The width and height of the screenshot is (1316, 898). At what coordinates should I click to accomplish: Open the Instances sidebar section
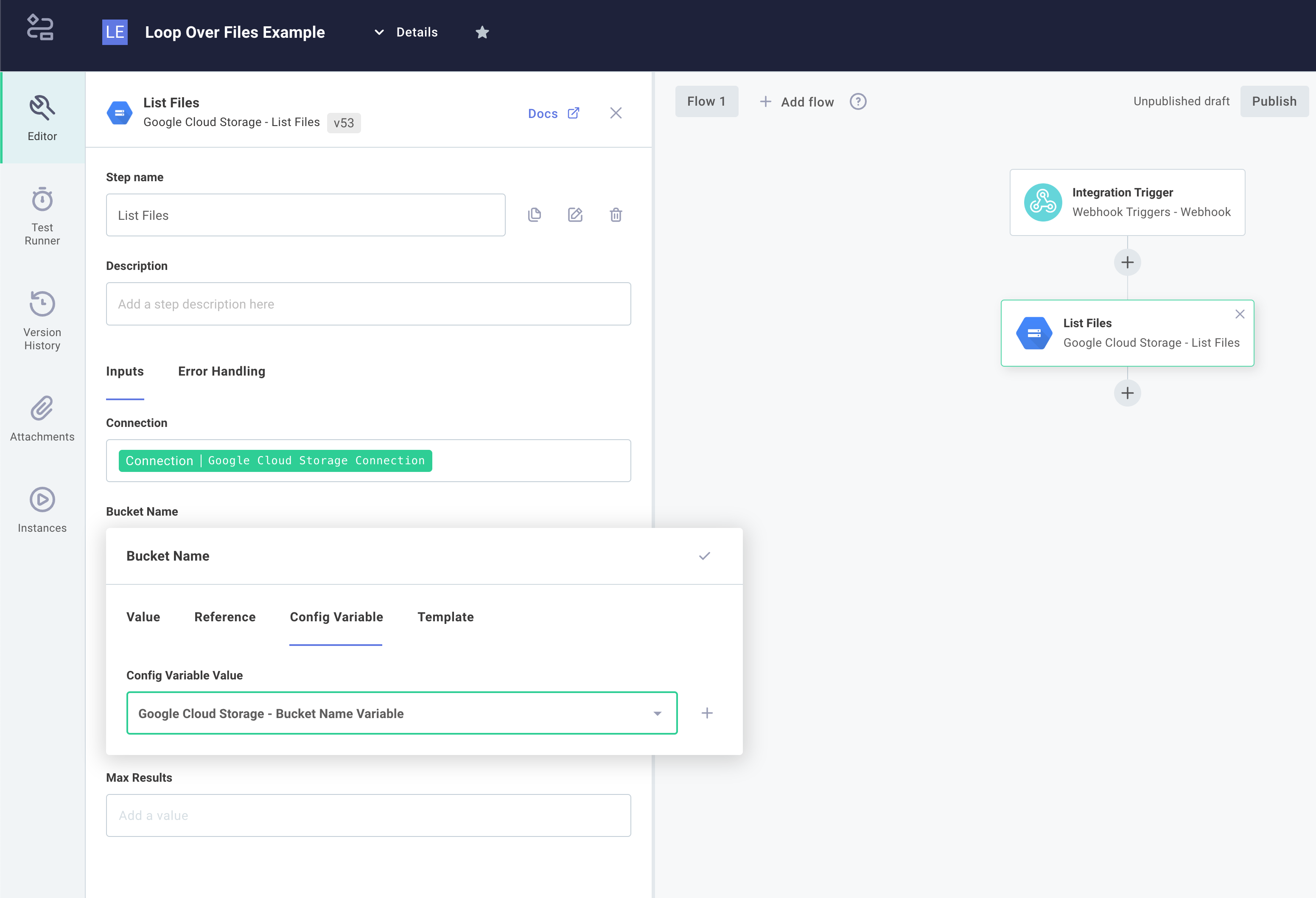coord(42,510)
